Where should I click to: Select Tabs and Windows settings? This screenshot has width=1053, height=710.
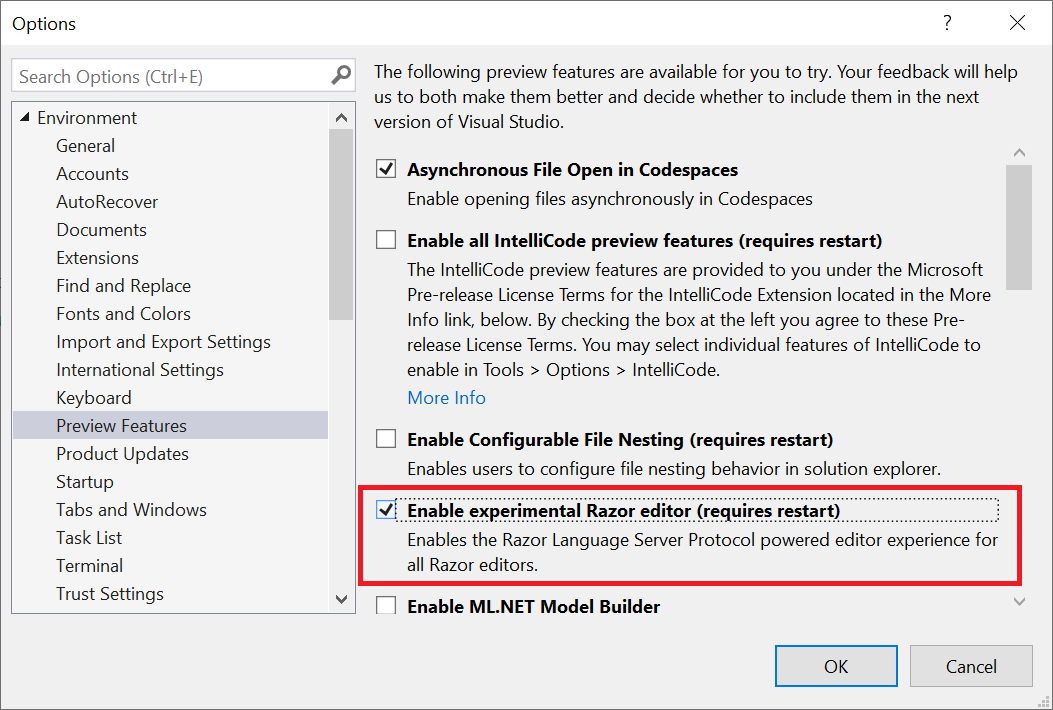coord(131,509)
